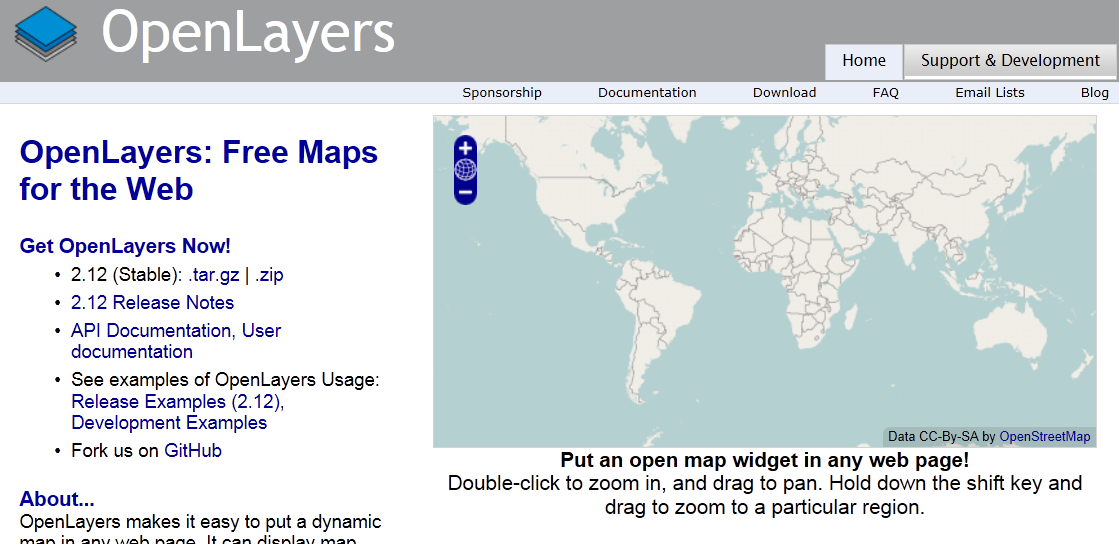Follow the GitHub link
This screenshot has height=544, width=1119.
pos(193,450)
